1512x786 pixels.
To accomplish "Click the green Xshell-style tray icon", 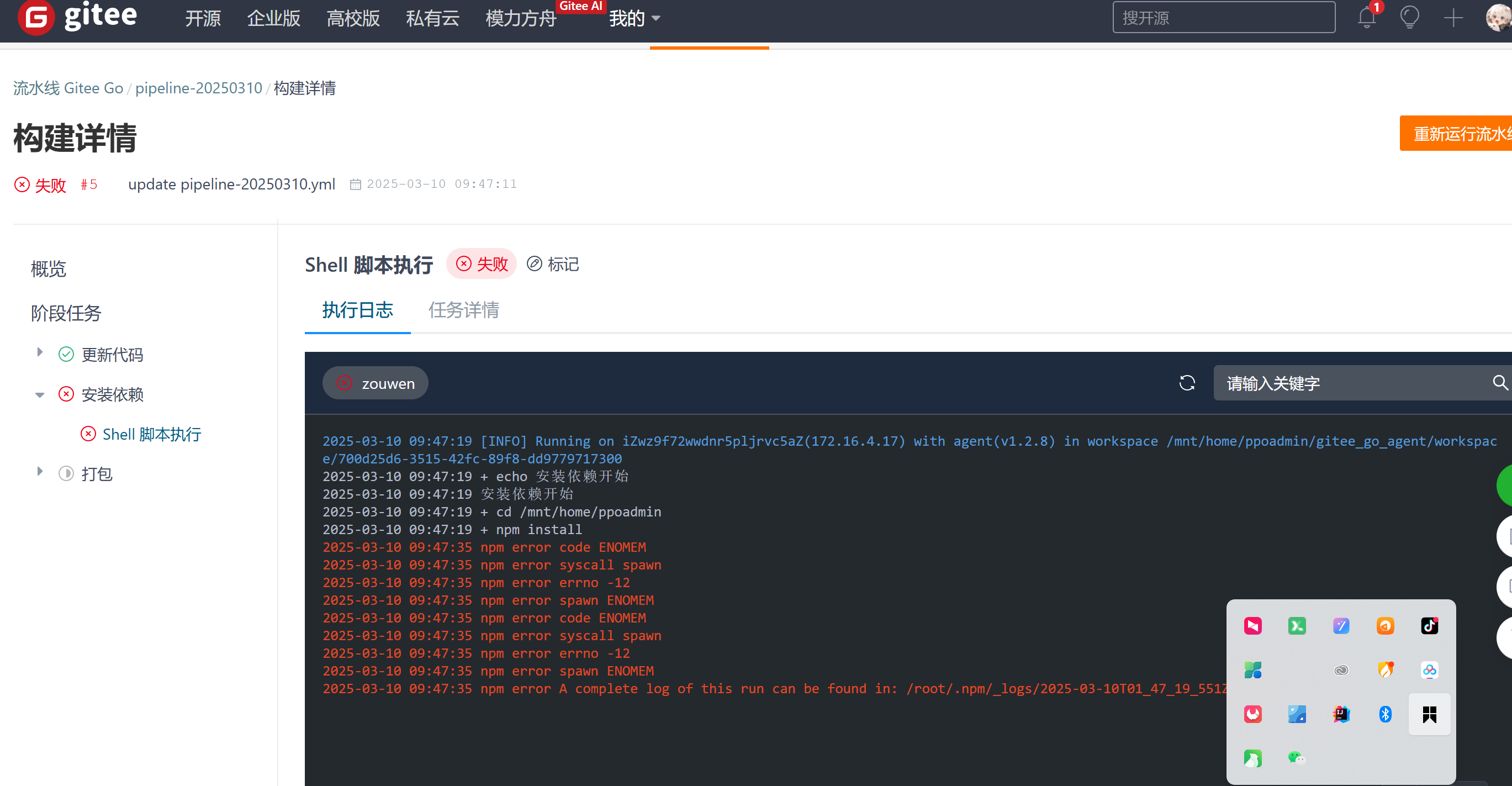I will click(x=1297, y=626).
